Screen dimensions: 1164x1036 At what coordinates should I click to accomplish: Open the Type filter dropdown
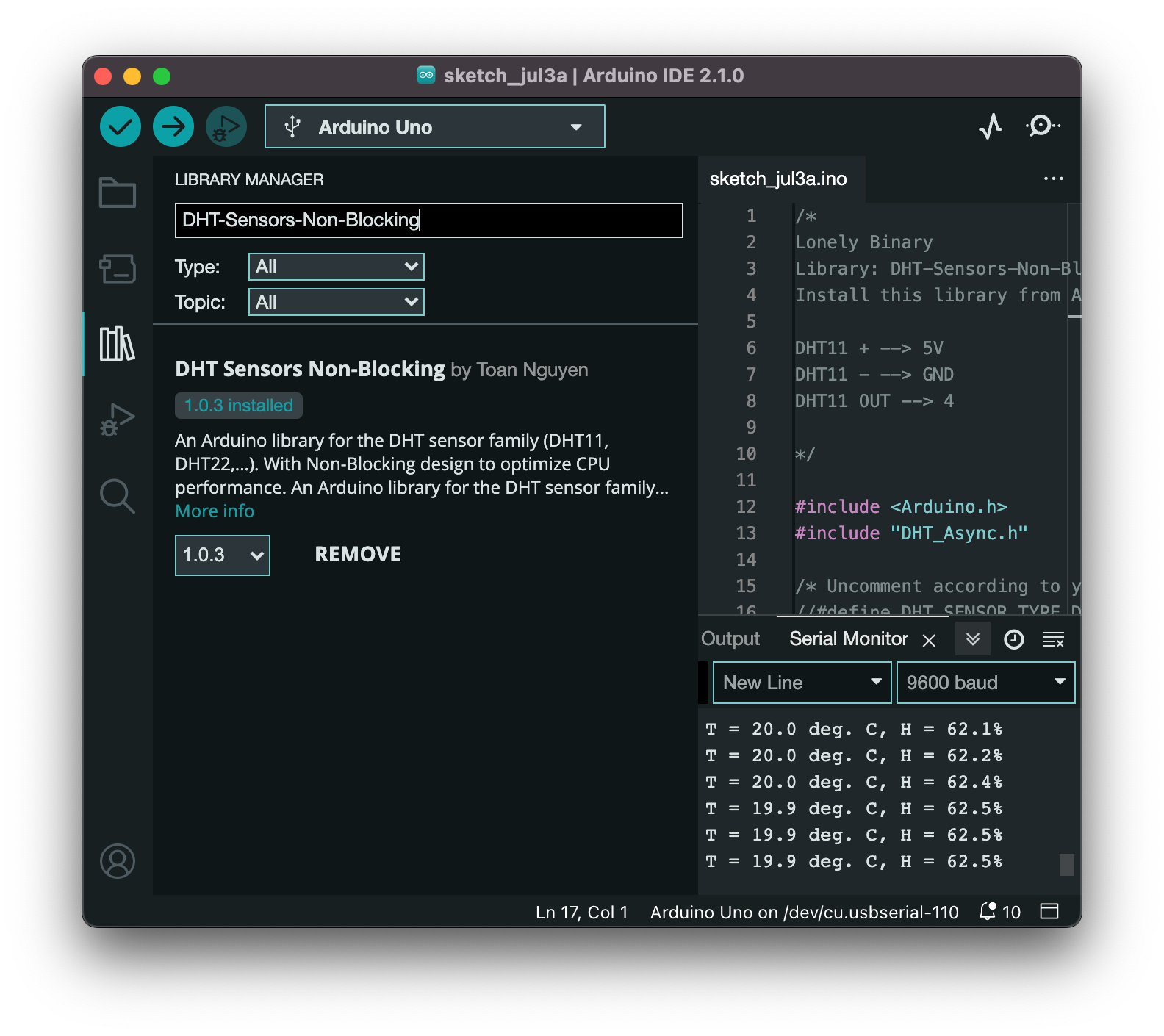[337, 267]
